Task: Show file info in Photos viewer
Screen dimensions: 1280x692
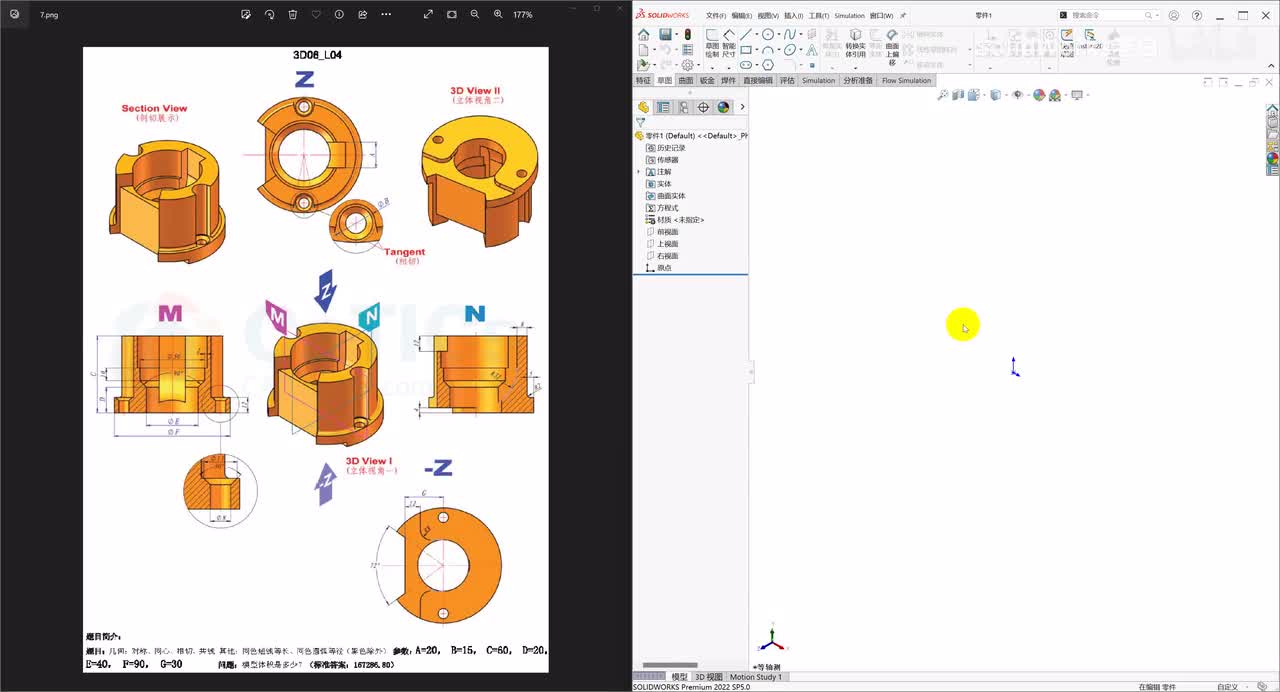Action: pyautogui.click(x=339, y=15)
